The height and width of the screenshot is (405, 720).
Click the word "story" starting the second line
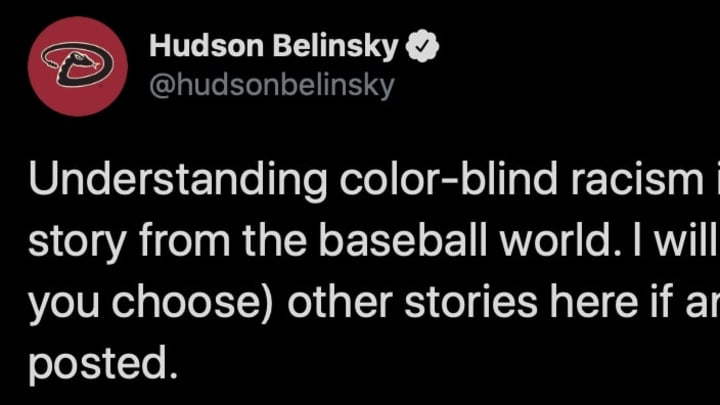[77, 243]
